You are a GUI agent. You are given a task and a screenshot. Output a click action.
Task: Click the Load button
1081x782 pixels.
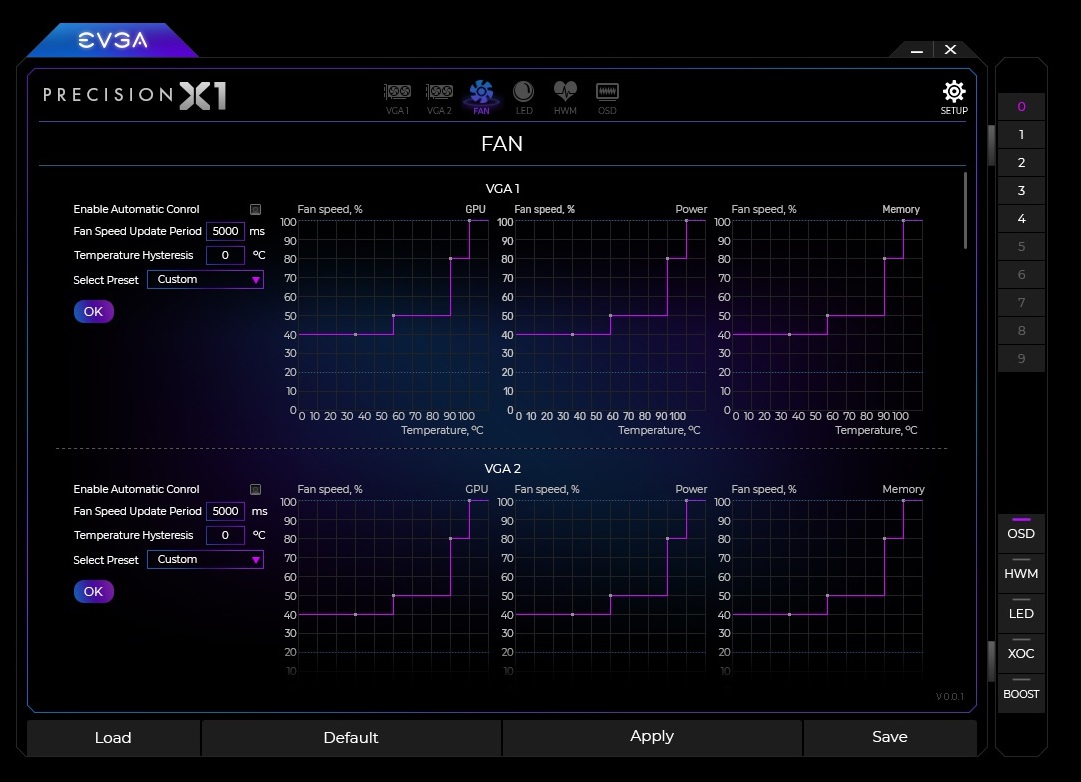tap(113, 737)
